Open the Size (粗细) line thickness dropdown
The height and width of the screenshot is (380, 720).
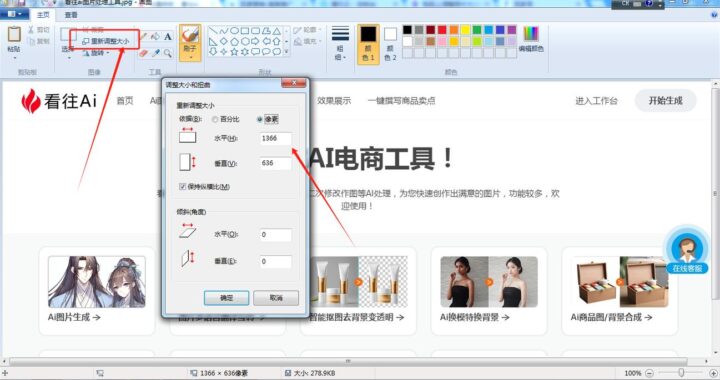pyautogui.click(x=340, y=44)
